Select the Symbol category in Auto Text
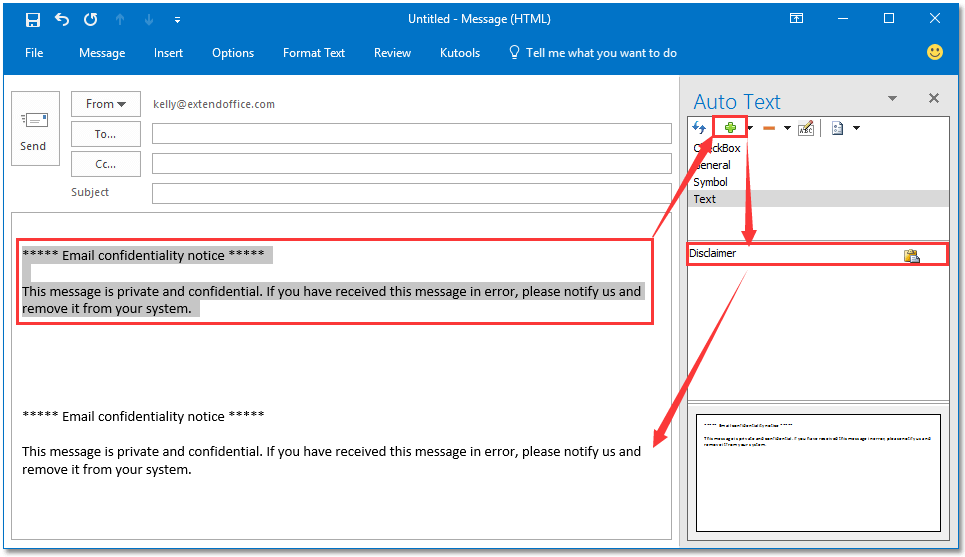 coord(711,182)
